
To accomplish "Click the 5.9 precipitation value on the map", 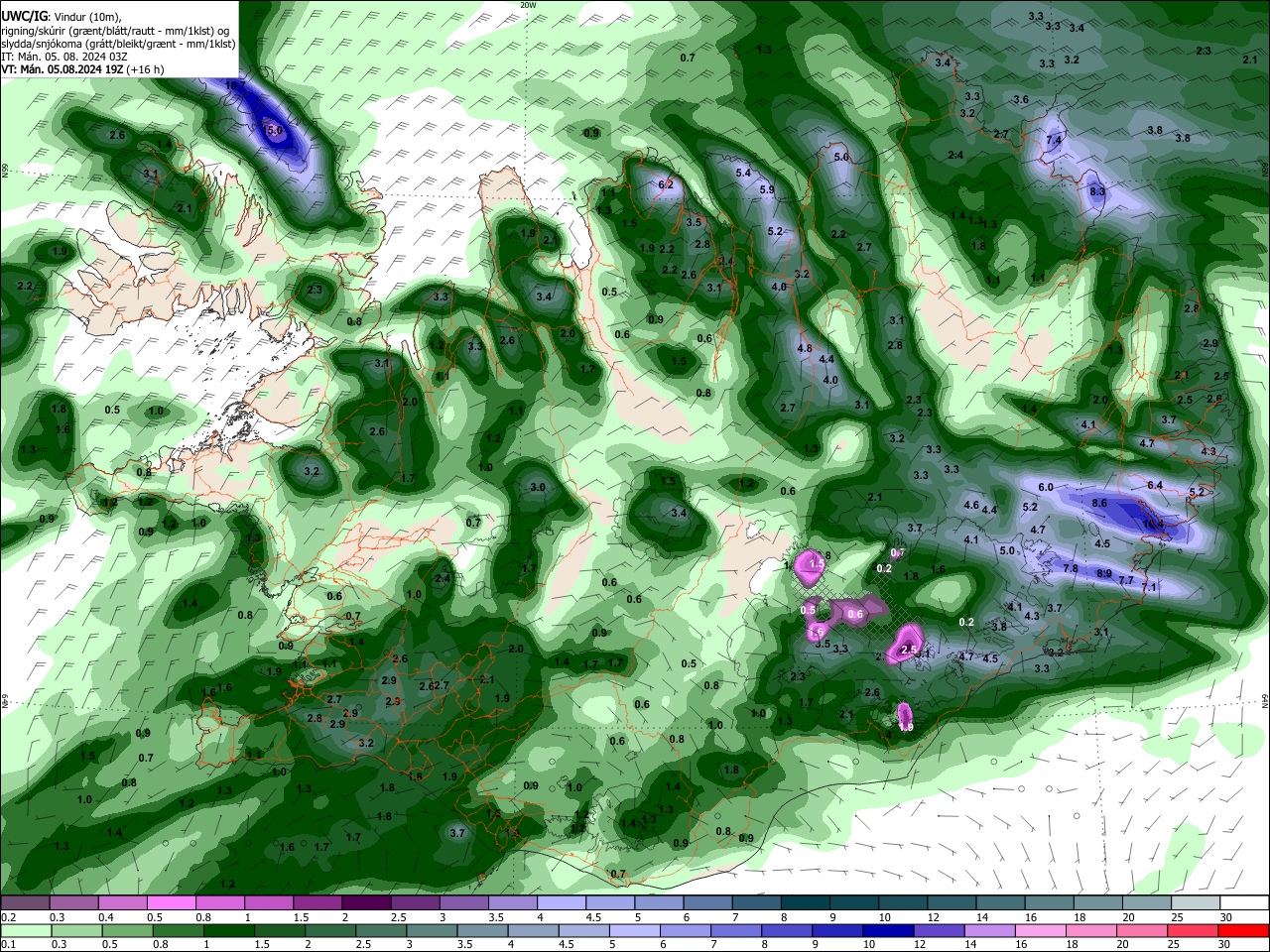I will [x=767, y=190].
